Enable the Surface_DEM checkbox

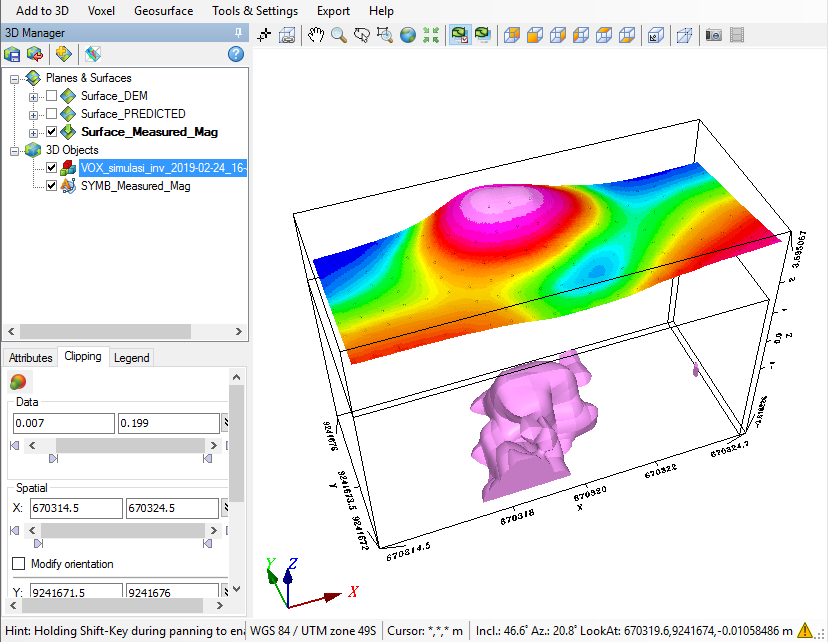(51, 96)
